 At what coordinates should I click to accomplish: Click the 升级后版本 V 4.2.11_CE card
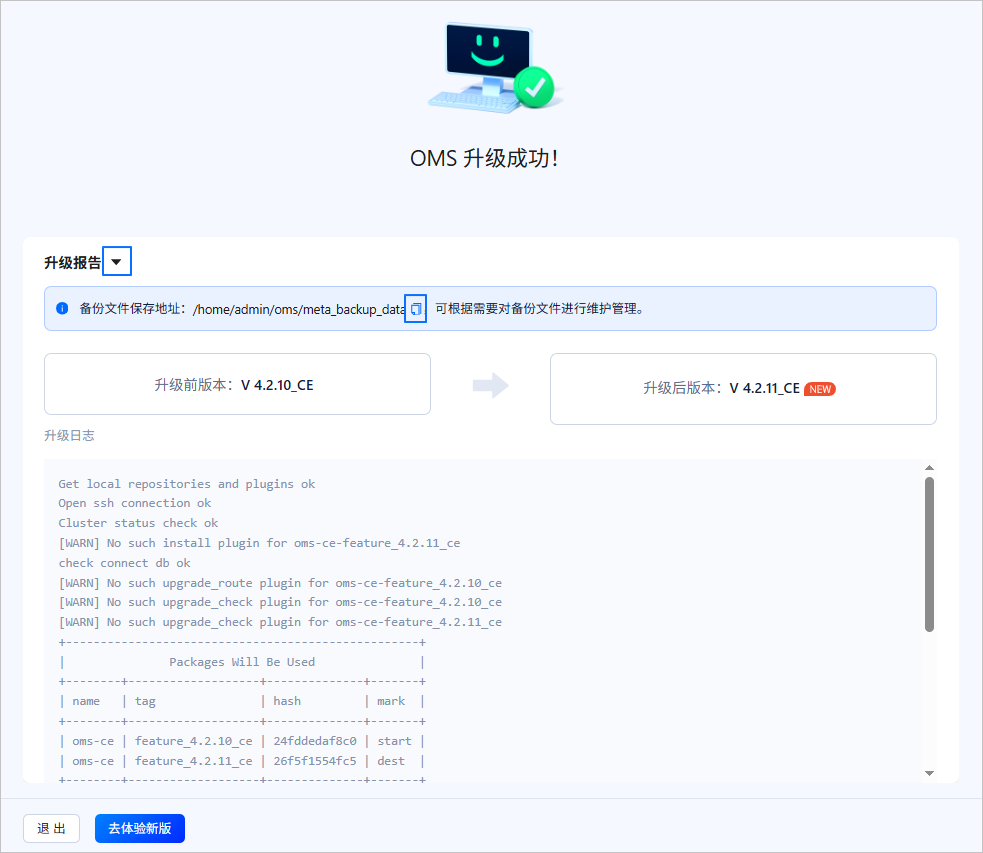[x=743, y=389]
